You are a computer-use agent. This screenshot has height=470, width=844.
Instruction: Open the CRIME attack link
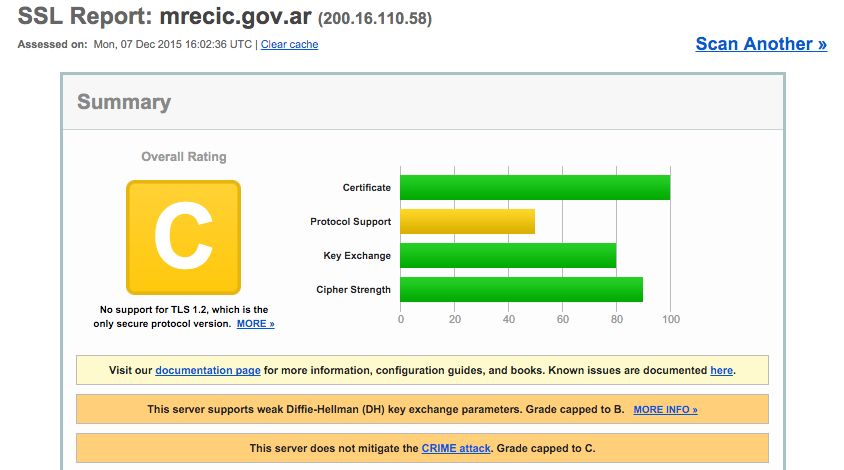[456, 448]
